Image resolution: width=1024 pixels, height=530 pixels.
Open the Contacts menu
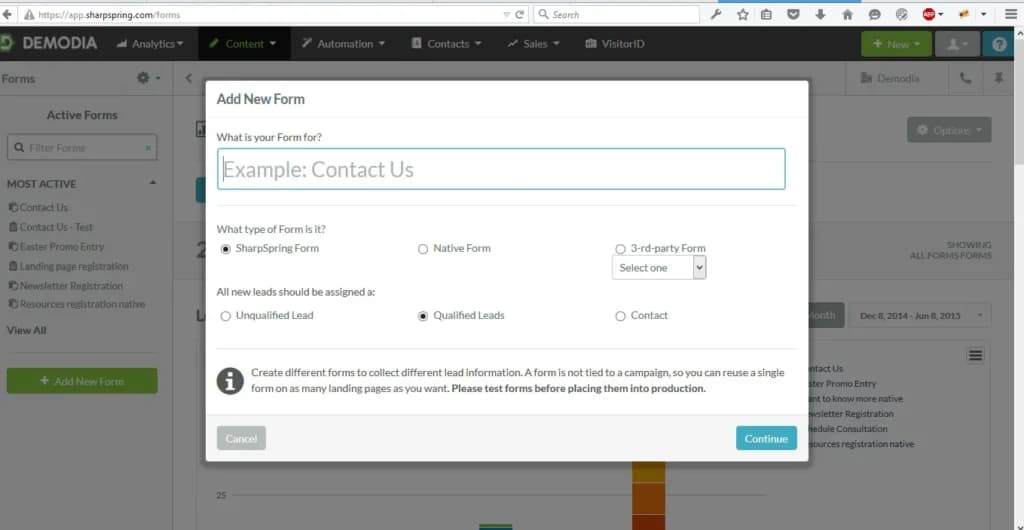point(447,44)
